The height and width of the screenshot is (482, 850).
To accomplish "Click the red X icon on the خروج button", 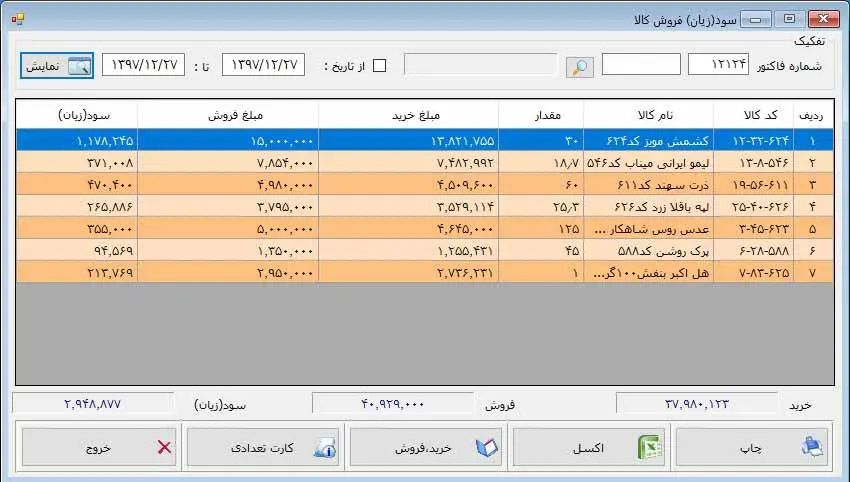I will tap(164, 447).
